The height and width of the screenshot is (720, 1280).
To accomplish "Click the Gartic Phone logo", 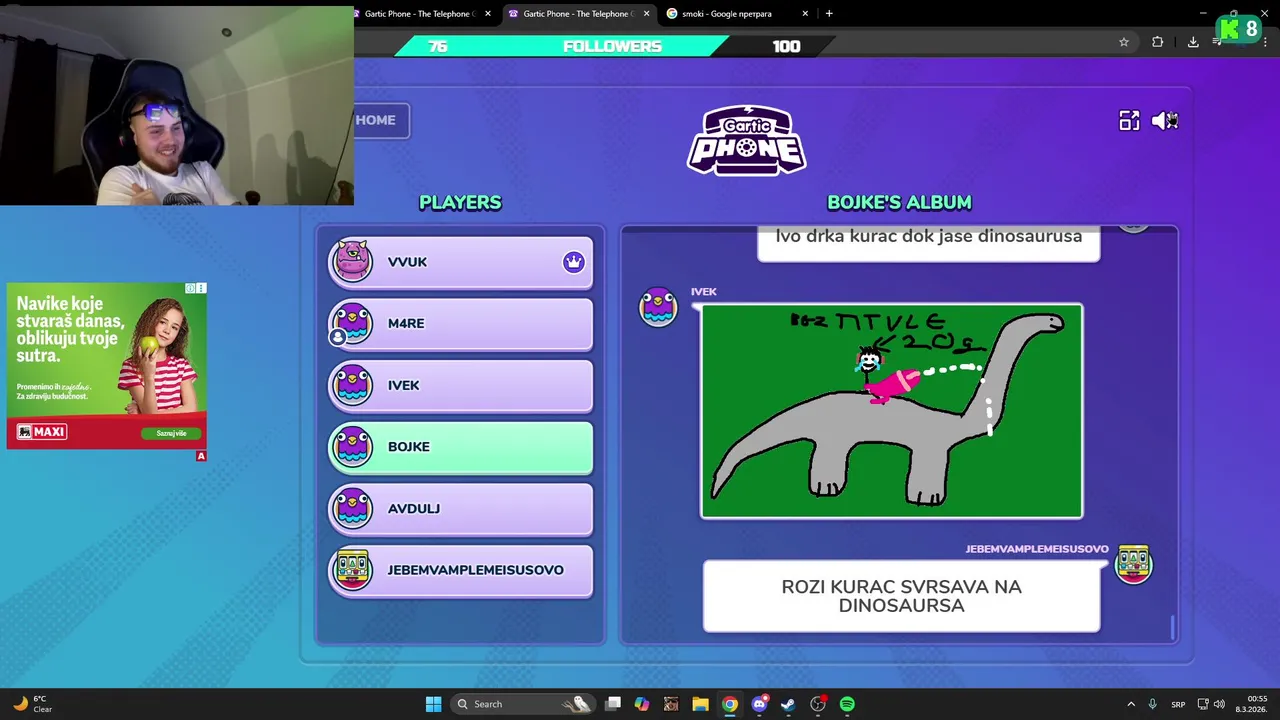I will (x=746, y=140).
